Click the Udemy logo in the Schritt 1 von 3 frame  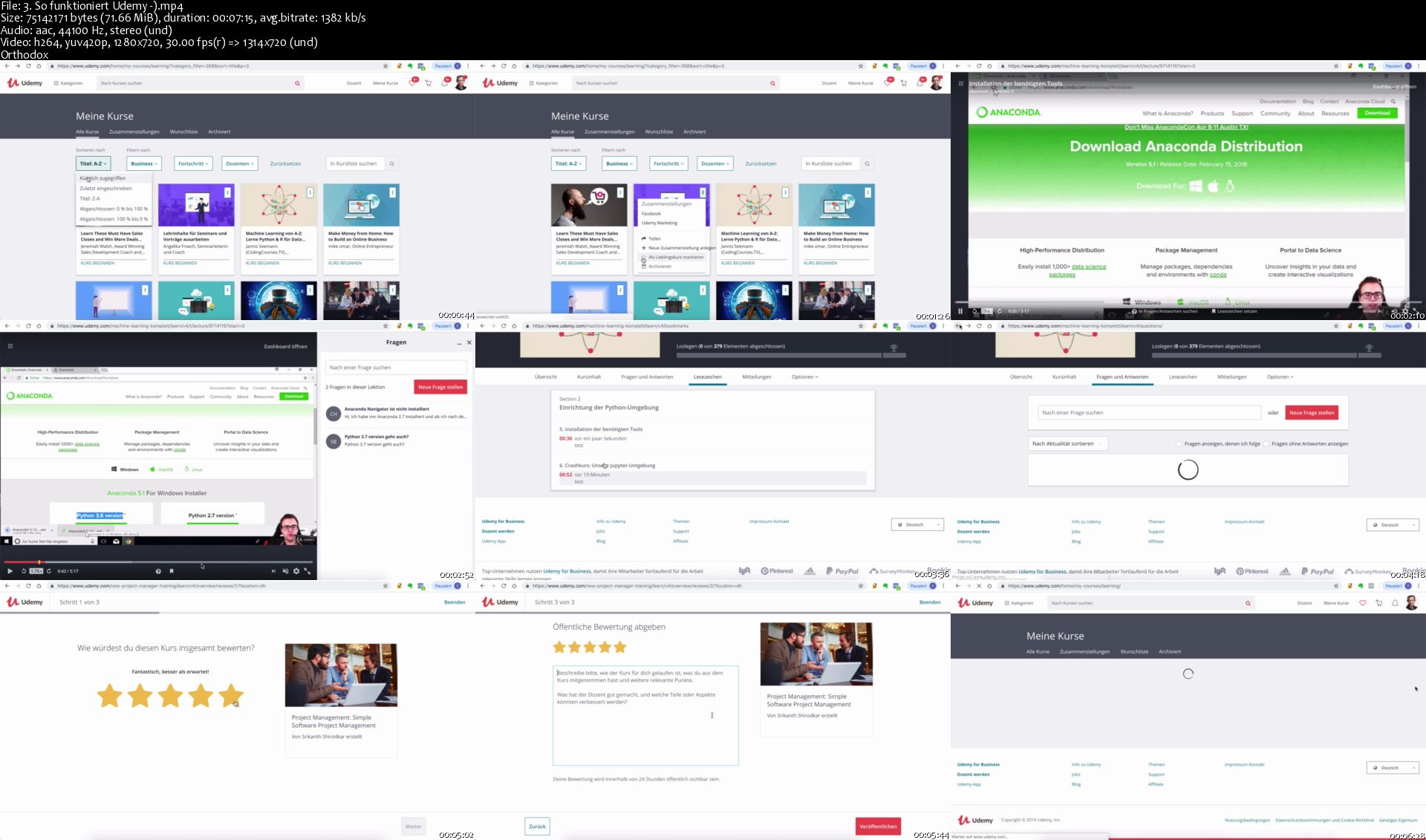(25, 602)
